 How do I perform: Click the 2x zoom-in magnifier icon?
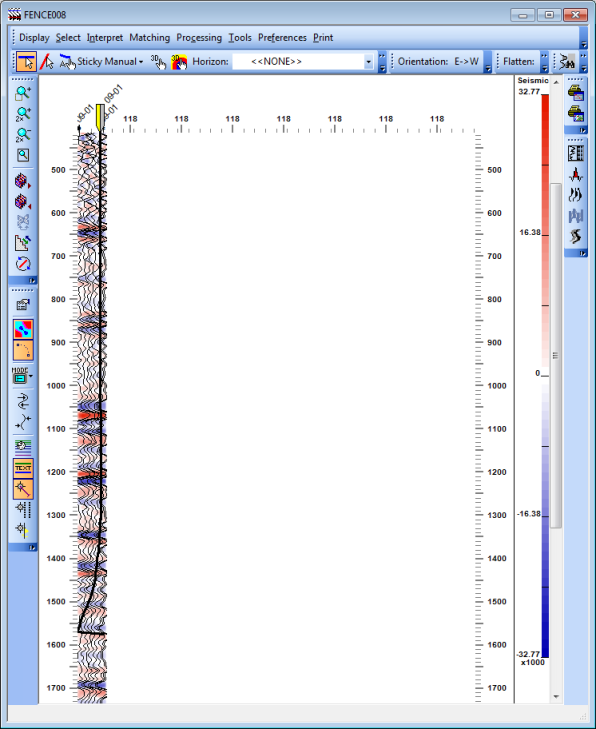point(23,114)
